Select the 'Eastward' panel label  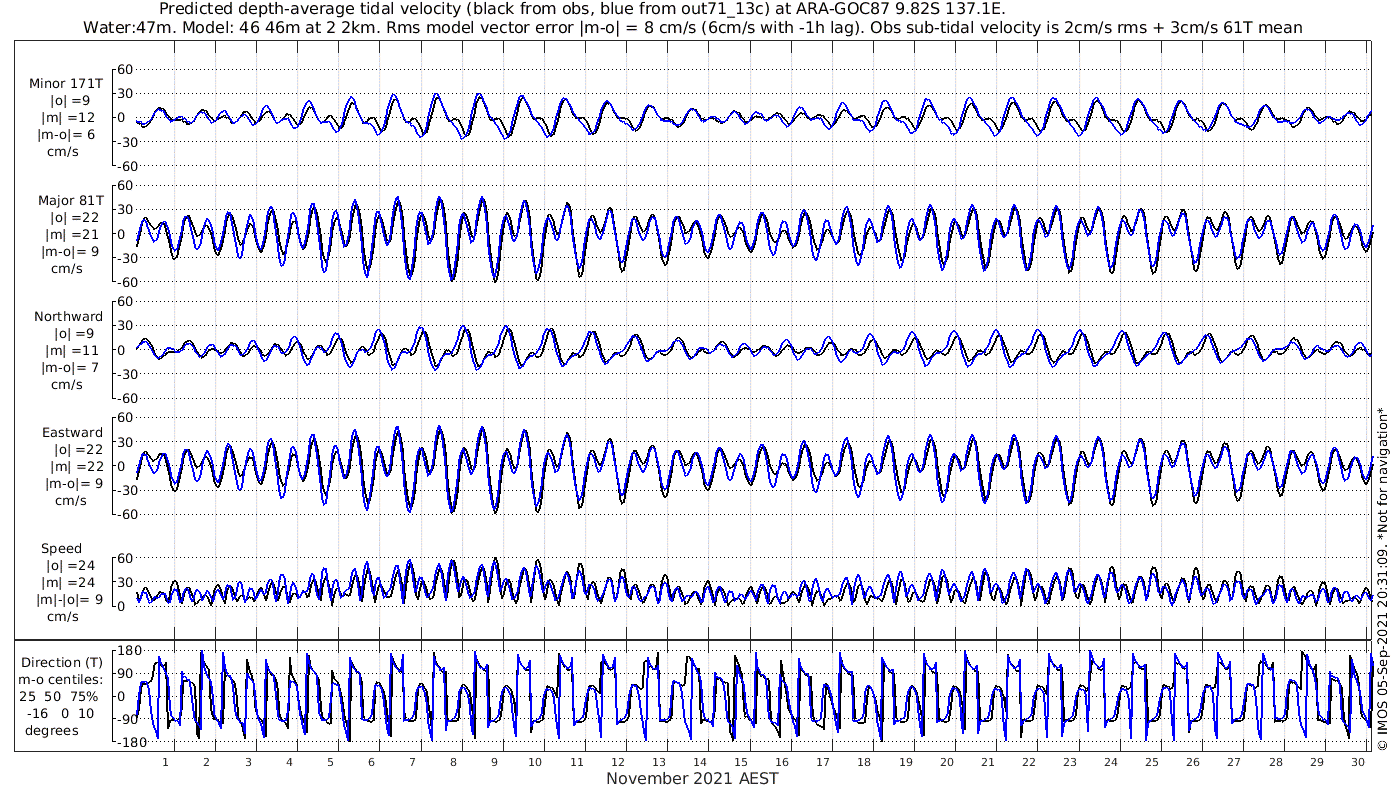pyautogui.click(x=72, y=432)
